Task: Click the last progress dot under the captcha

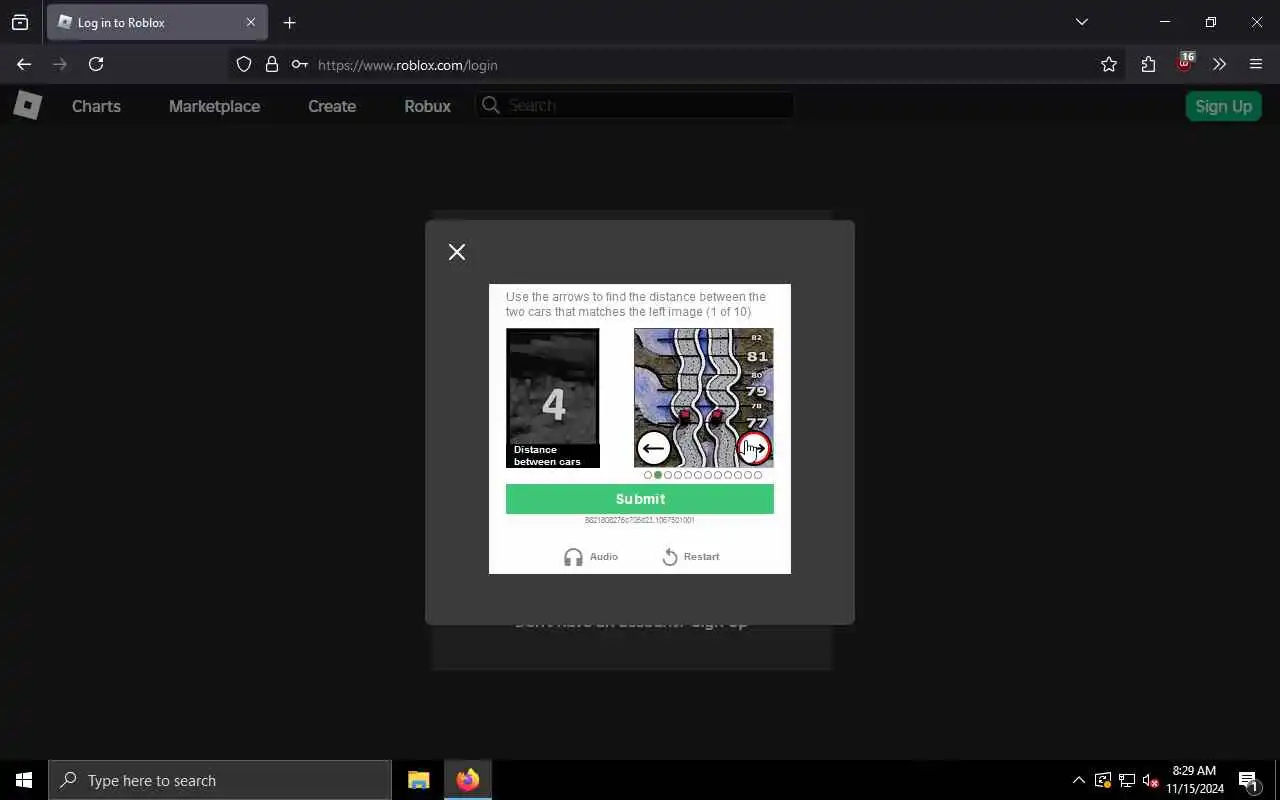Action: click(758, 475)
